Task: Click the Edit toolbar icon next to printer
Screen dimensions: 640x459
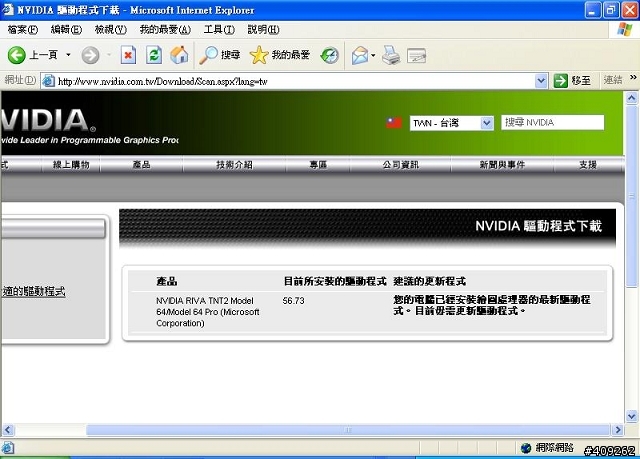Action: coord(416,55)
